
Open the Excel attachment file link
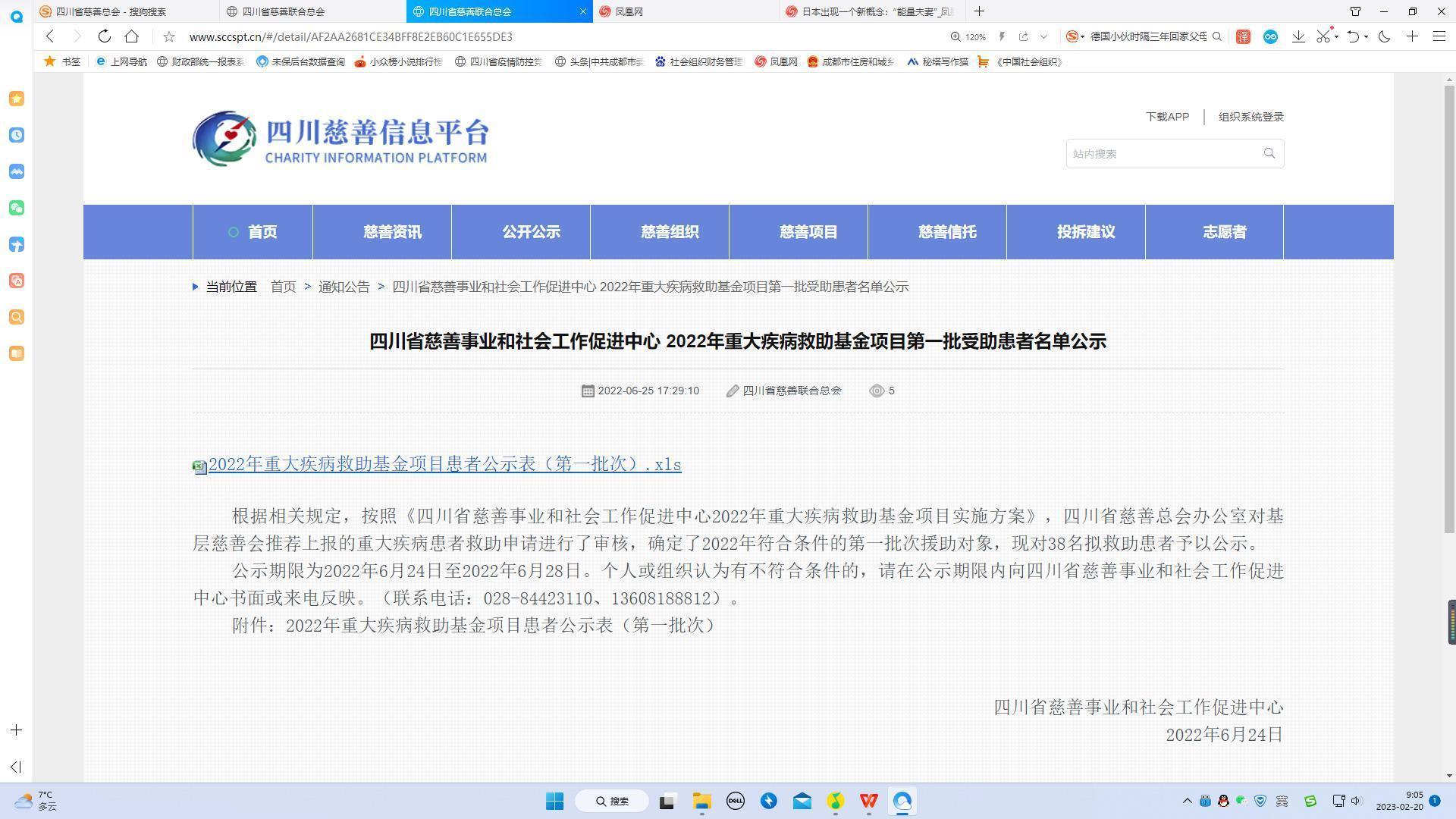[444, 465]
